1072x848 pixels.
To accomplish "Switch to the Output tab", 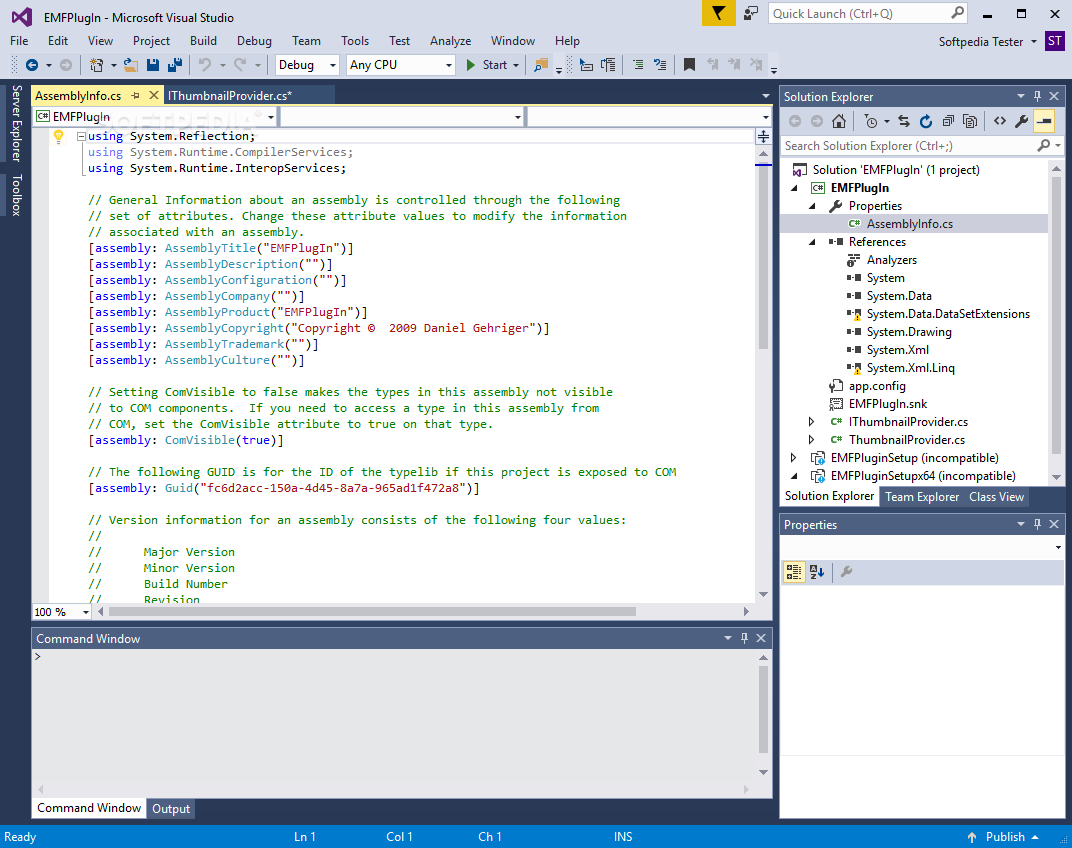I will pyautogui.click(x=171, y=809).
